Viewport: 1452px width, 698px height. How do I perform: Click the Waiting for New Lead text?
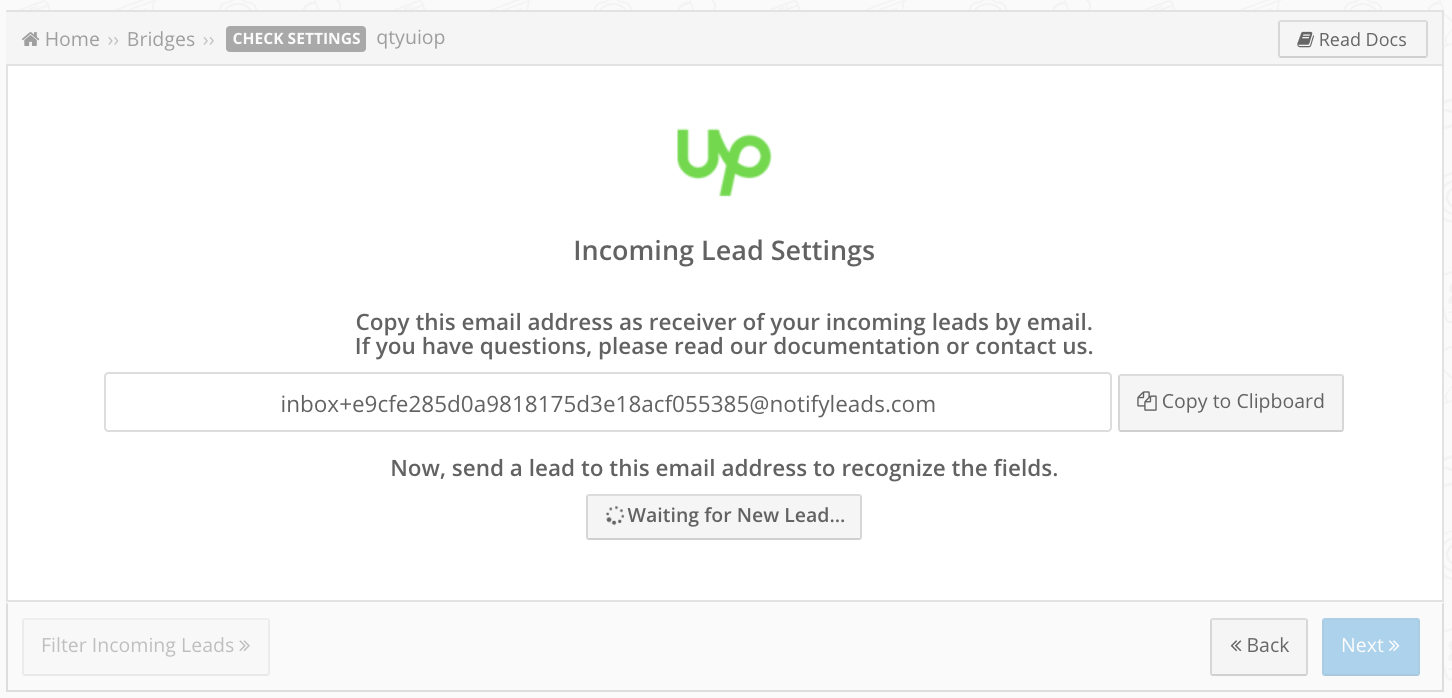coord(736,516)
